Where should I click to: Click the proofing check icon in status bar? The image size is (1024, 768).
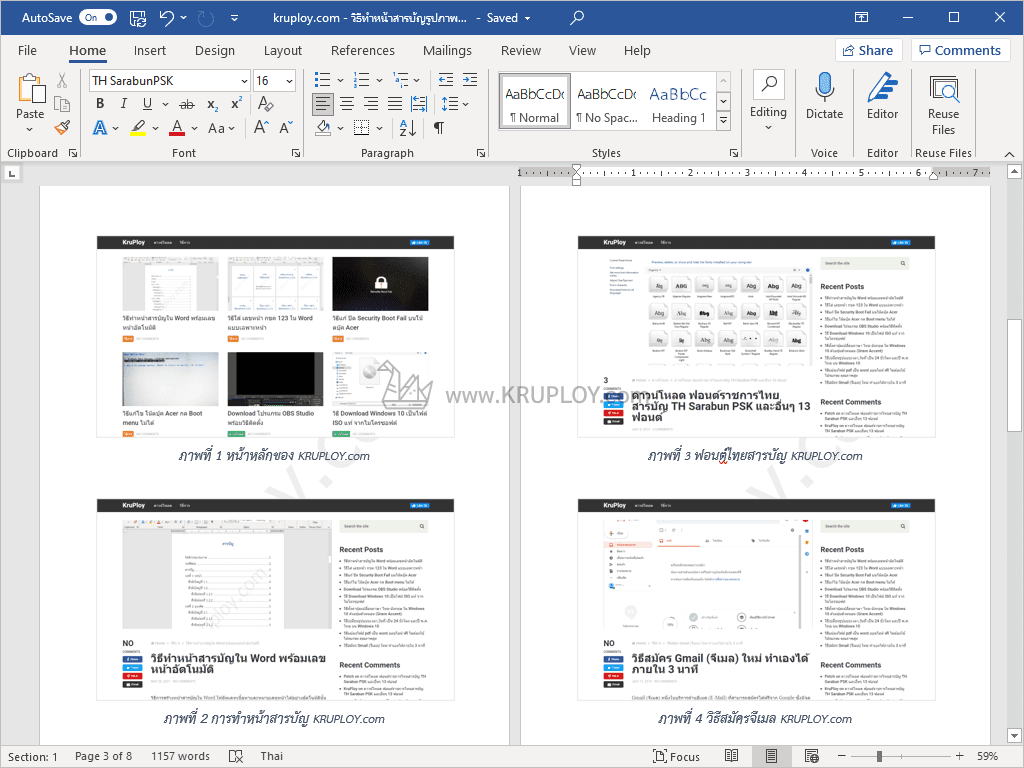point(236,756)
